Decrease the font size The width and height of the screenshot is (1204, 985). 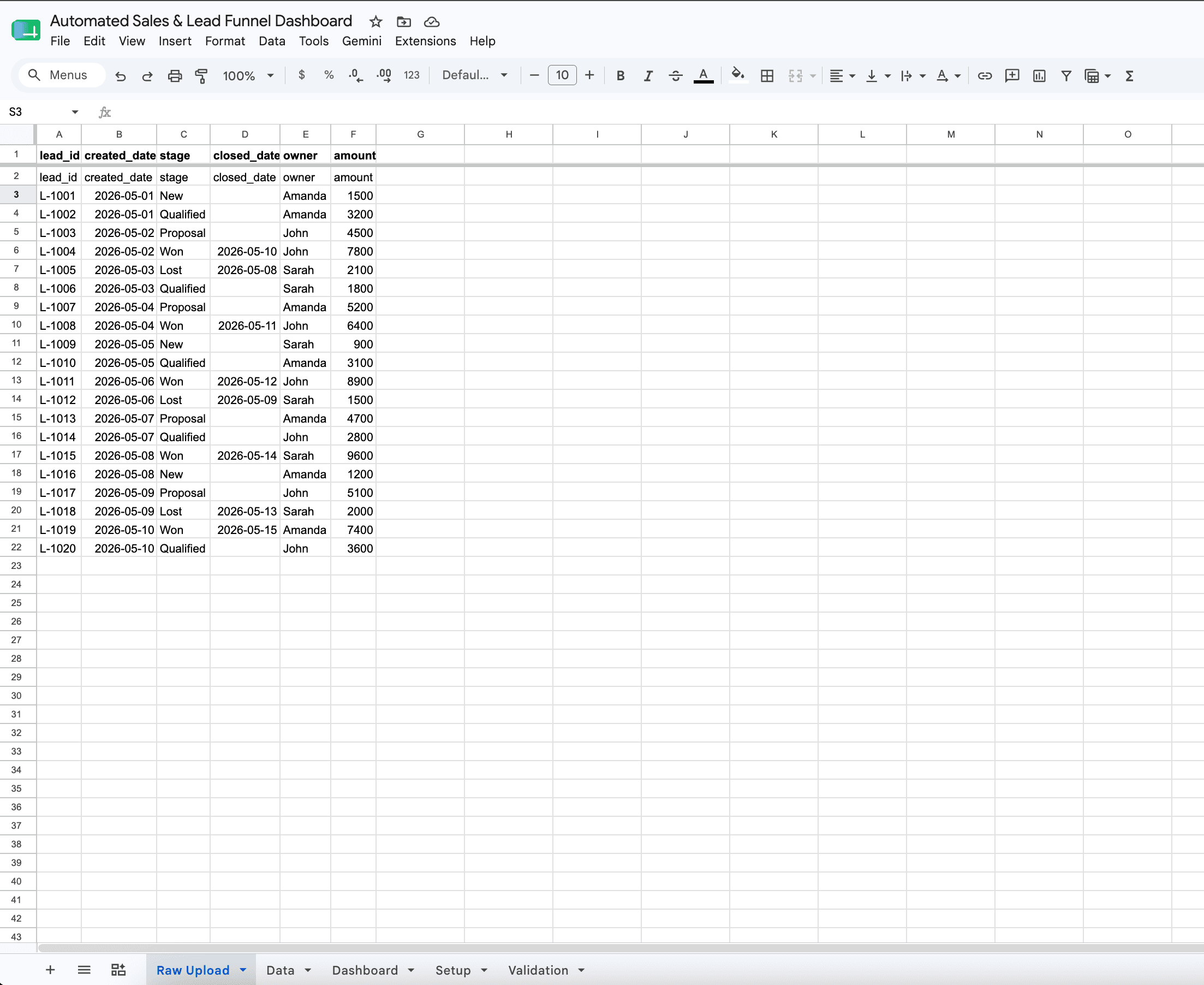click(534, 75)
